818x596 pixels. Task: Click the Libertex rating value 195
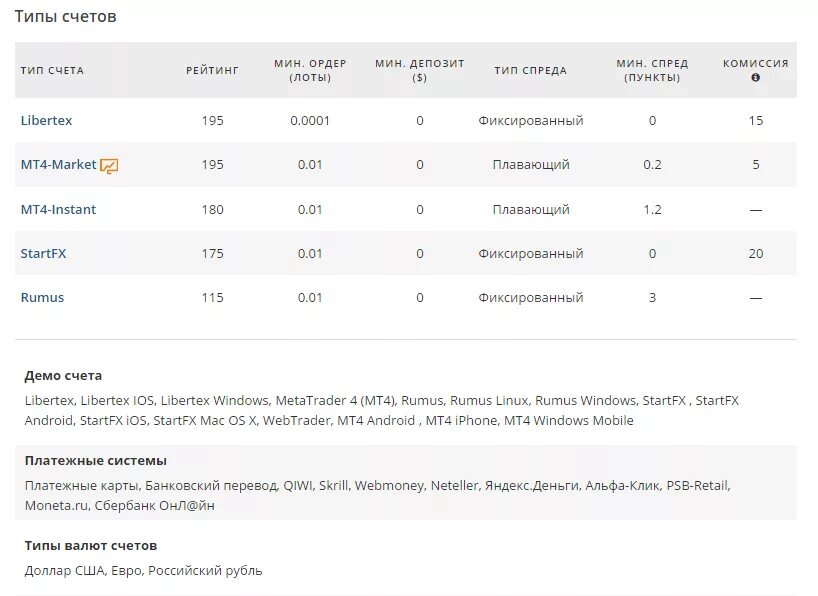pos(212,121)
